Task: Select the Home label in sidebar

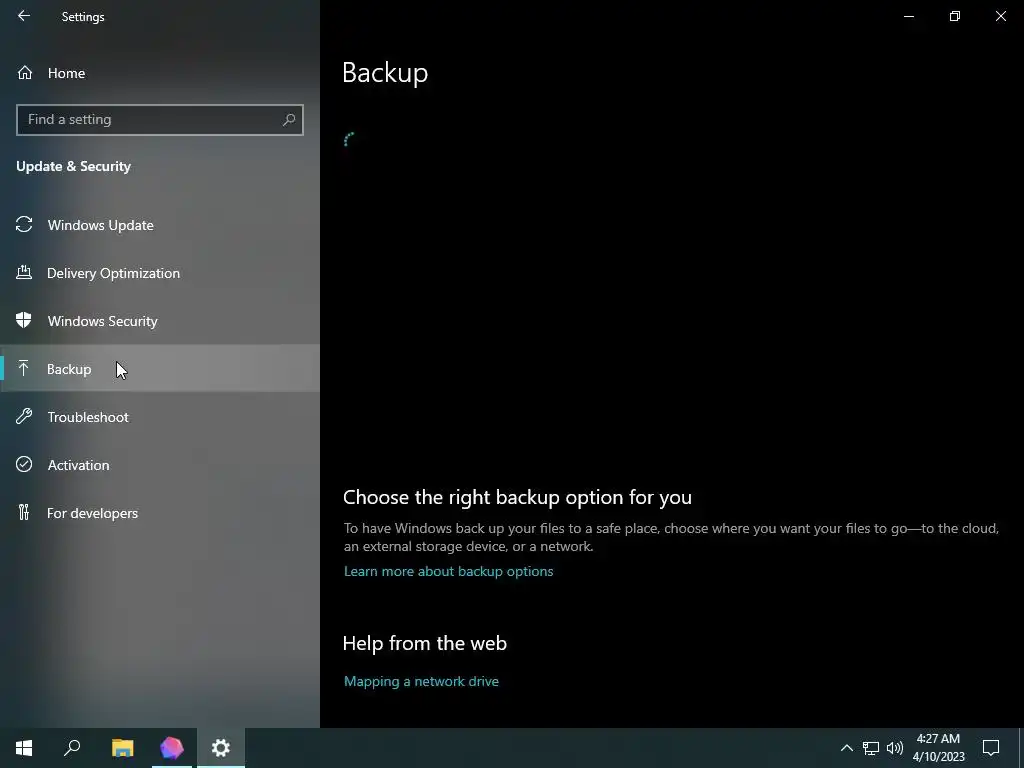Action: coord(66,73)
